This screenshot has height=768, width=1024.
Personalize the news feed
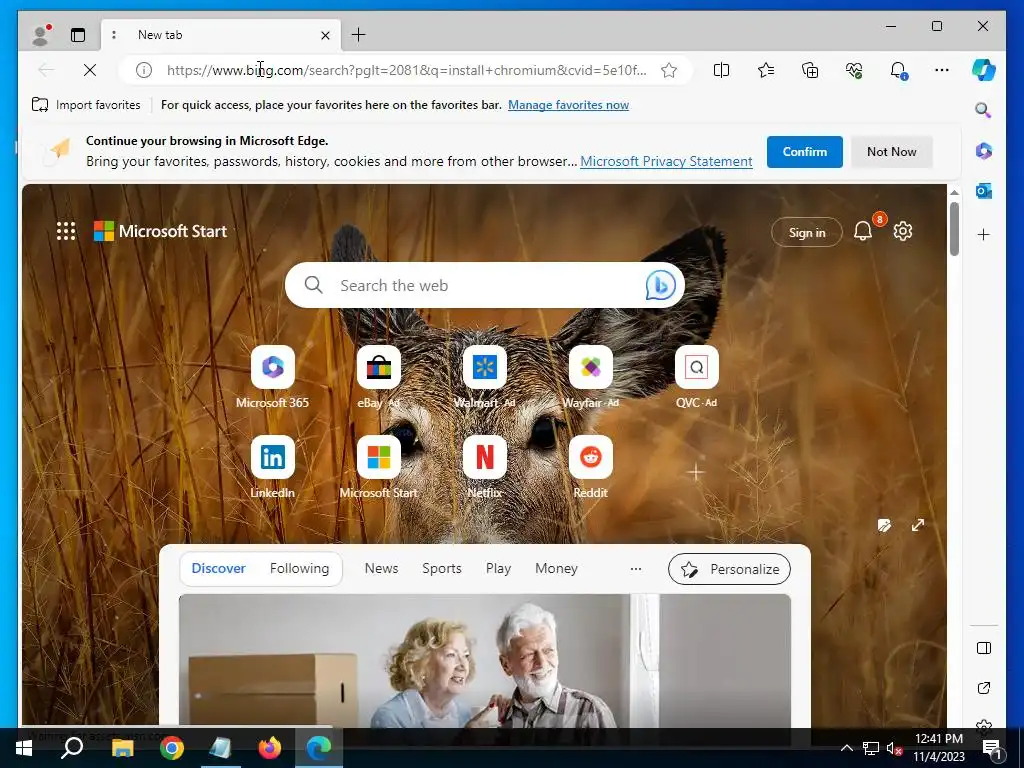click(729, 569)
